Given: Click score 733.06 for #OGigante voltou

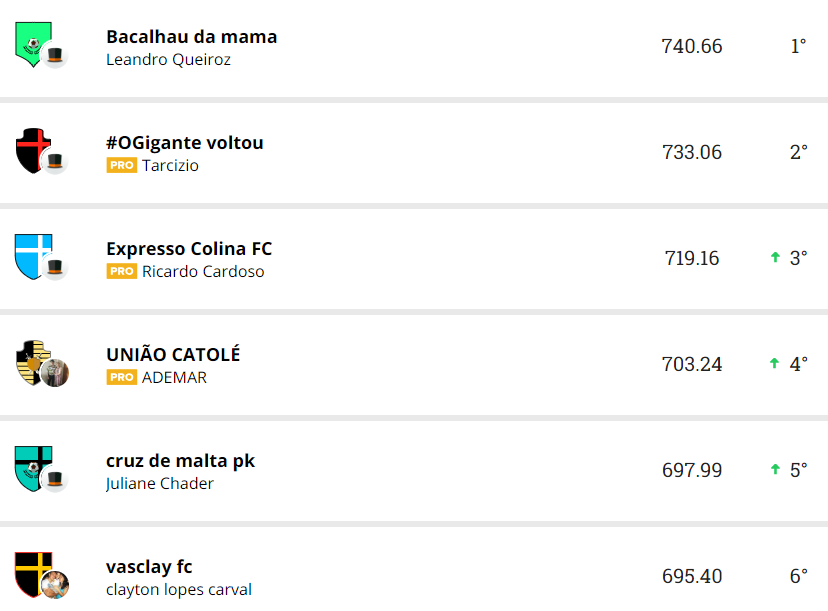Looking at the screenshot, I should [x=692, y=152].
